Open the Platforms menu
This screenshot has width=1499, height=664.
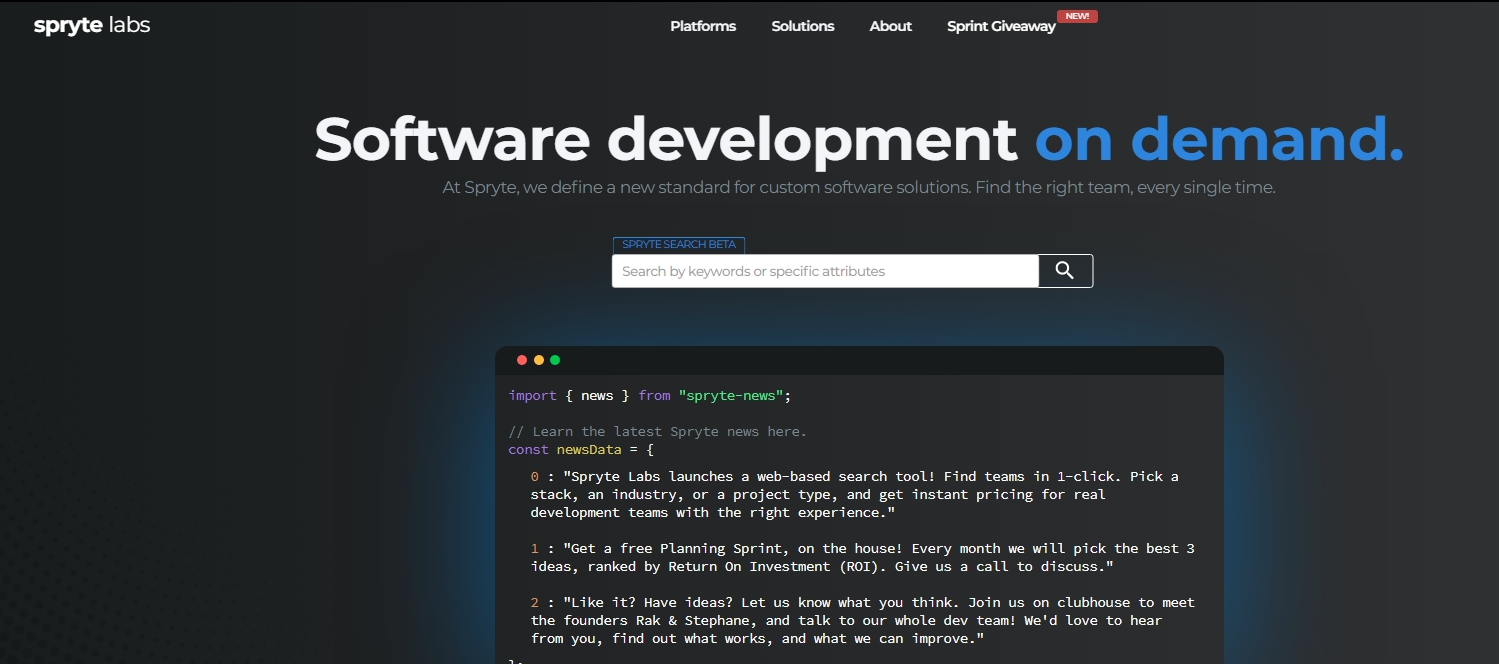tap(703, 26)
